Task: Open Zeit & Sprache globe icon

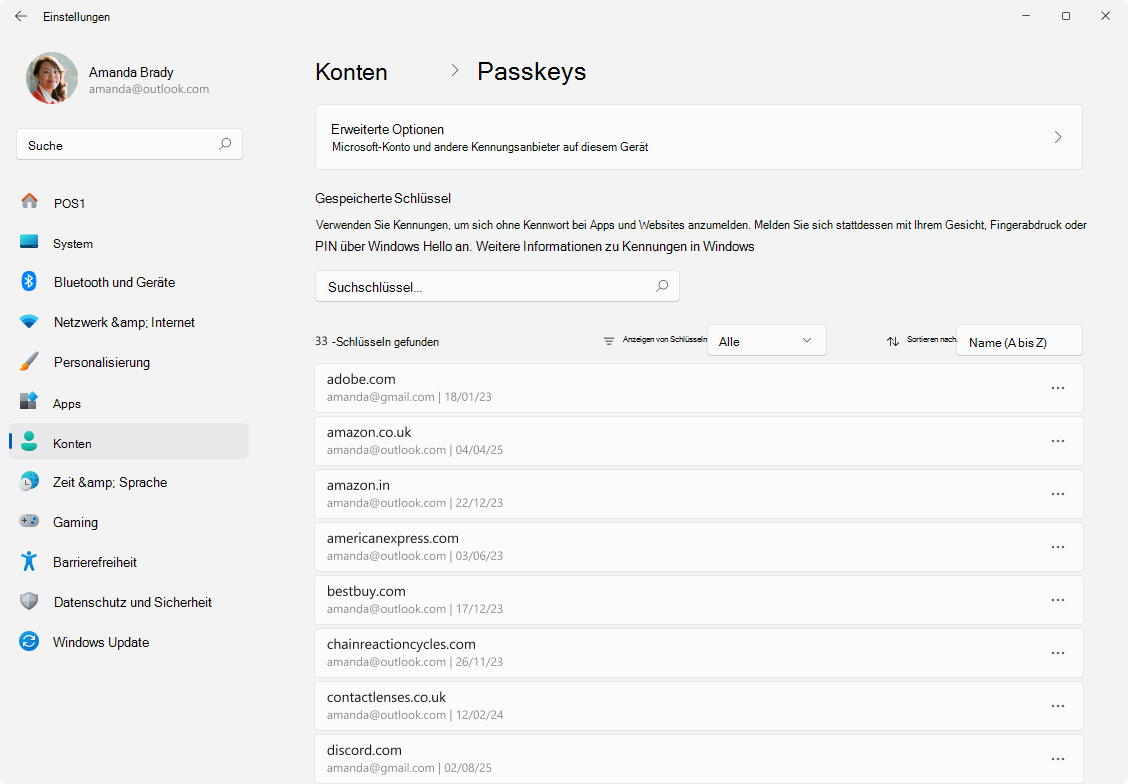Action: [29, 481]
